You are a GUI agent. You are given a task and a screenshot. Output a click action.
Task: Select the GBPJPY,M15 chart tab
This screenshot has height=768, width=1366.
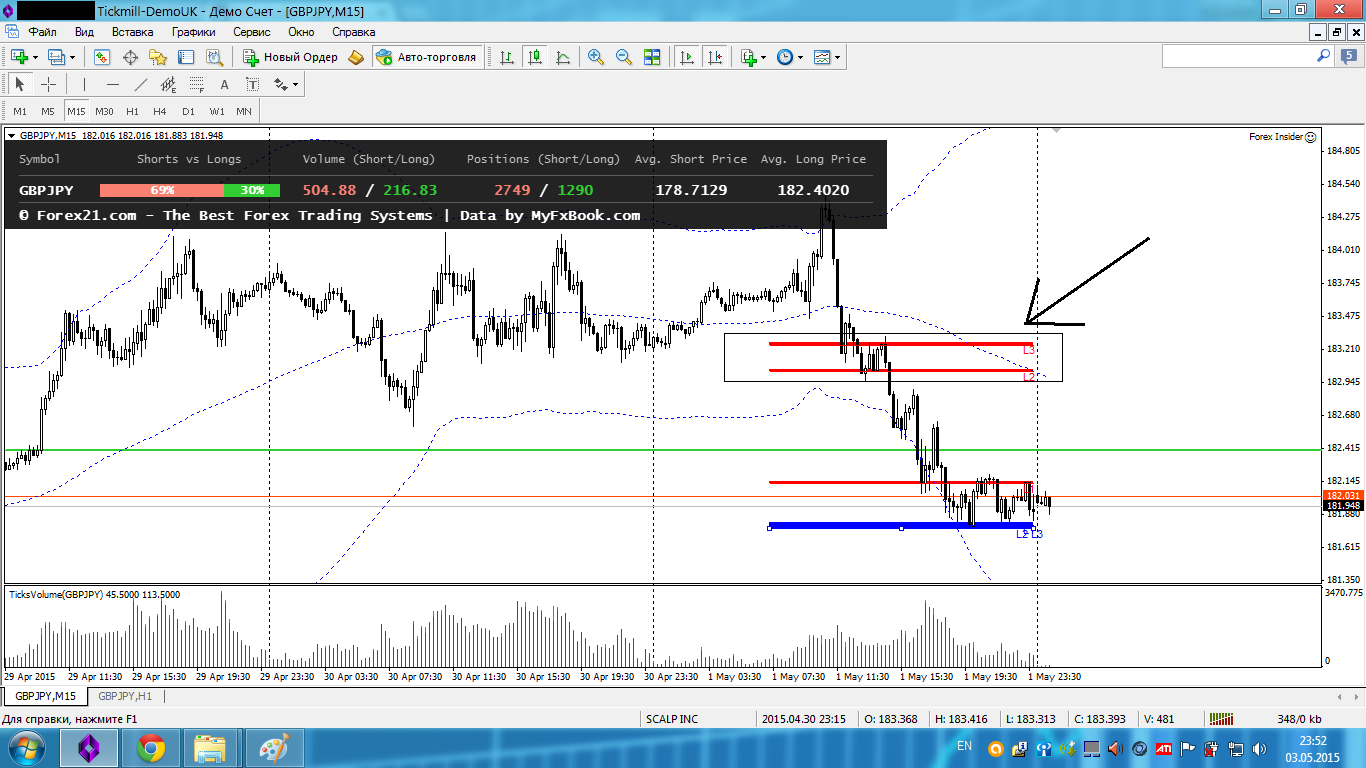coord(45,696)
